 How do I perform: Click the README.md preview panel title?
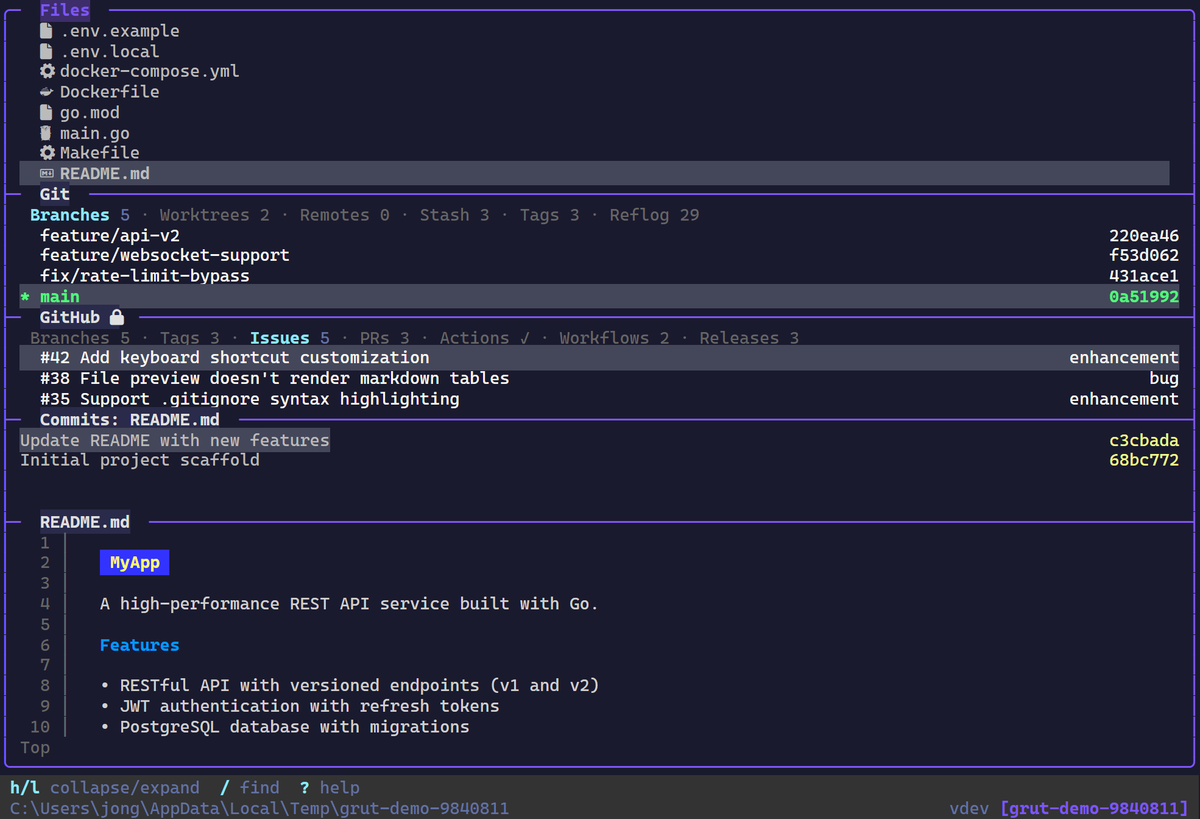(x=85, y=522)
